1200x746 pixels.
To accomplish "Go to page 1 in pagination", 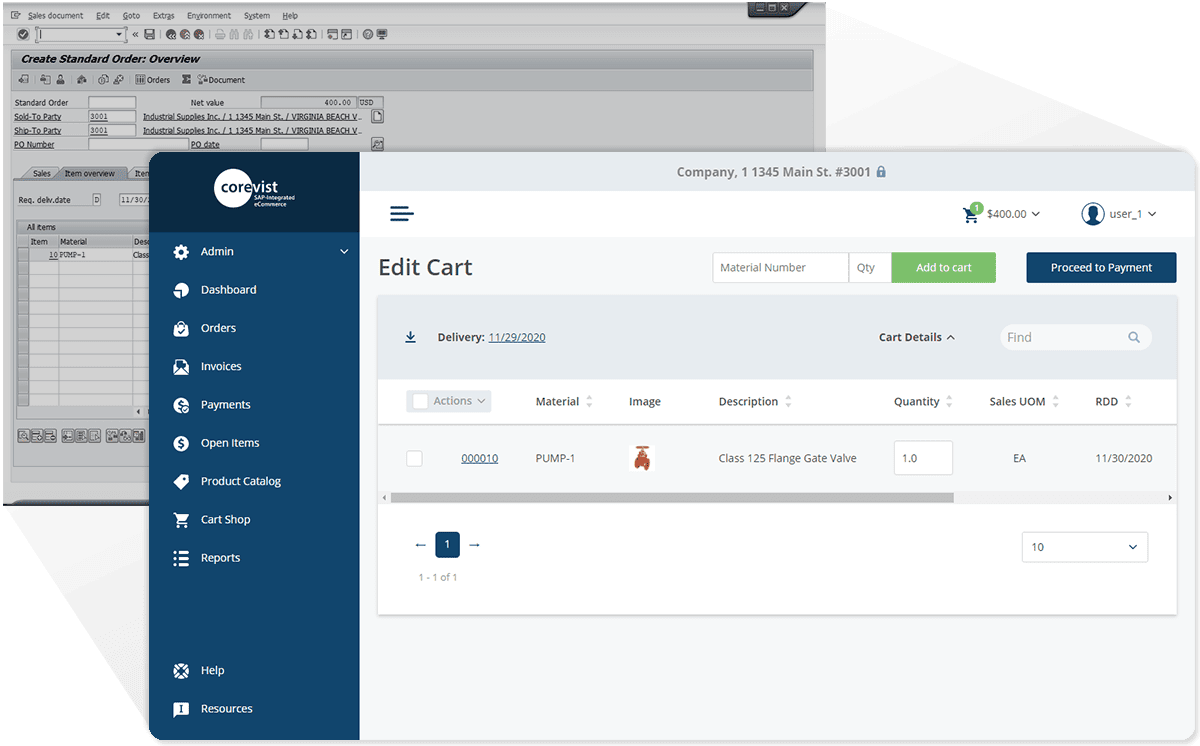I will pyautogui.click(x=447, y=545).
